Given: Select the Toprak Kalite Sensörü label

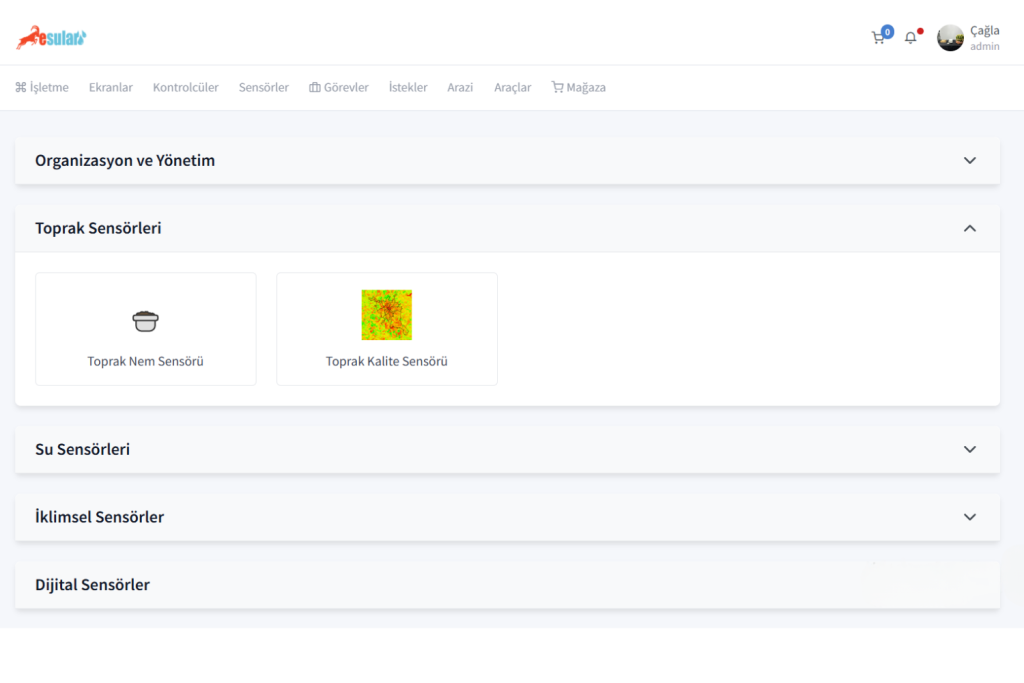Looking at the screenshot, I should tap(386, 361).
